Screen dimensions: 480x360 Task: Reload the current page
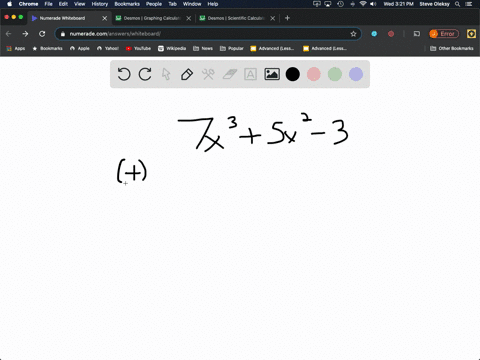click(42, 34)
